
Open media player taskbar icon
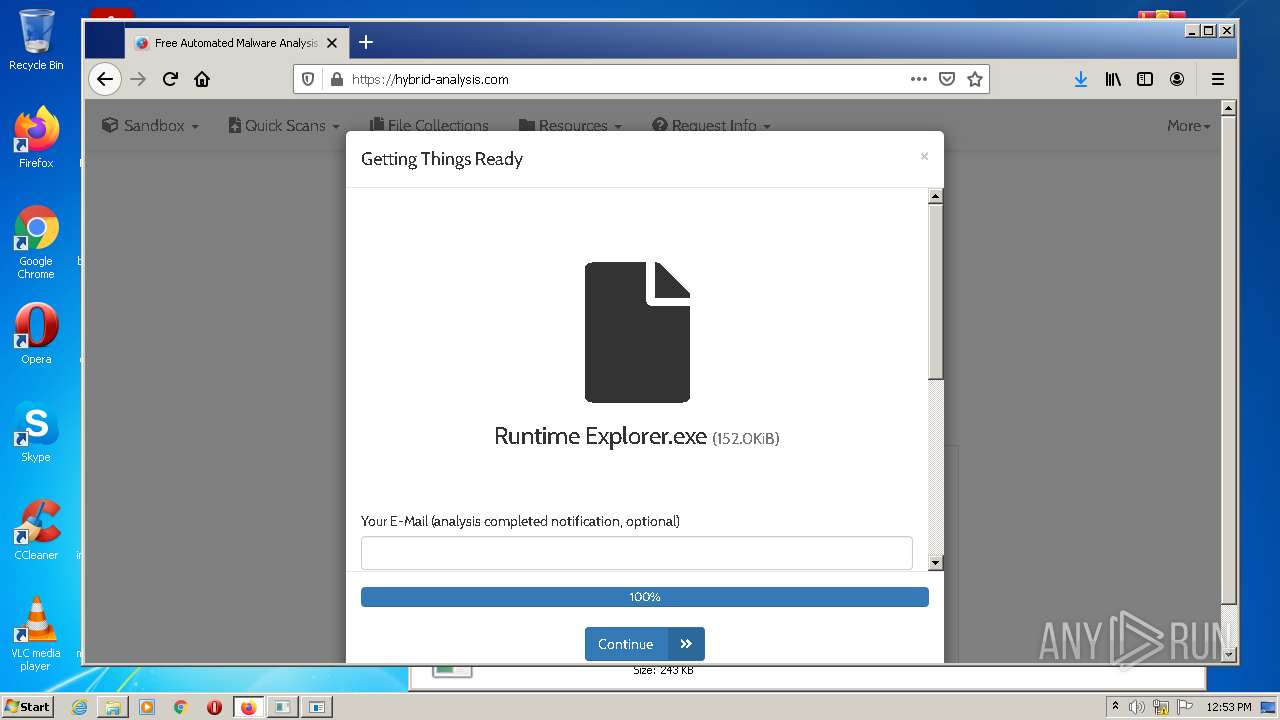point(147,706)
